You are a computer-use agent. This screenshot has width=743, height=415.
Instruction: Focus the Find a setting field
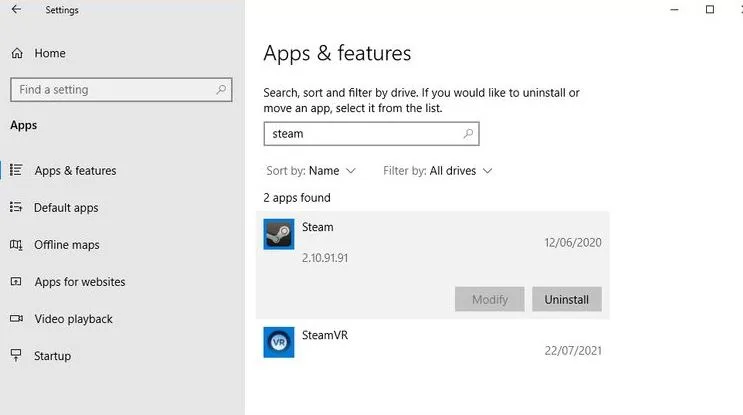pyautogui.click(x=121, y=90)
